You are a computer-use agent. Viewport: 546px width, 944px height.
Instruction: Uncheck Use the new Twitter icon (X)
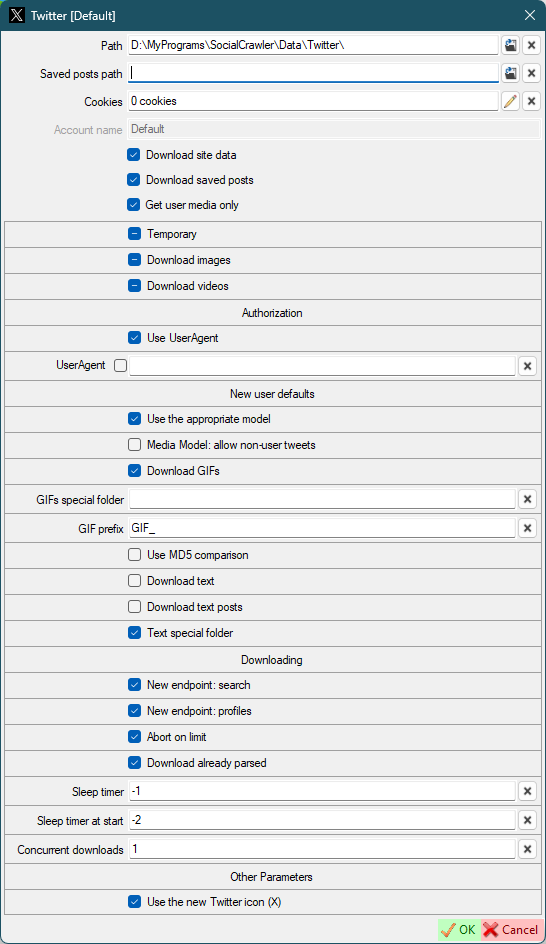pos(134,901)
